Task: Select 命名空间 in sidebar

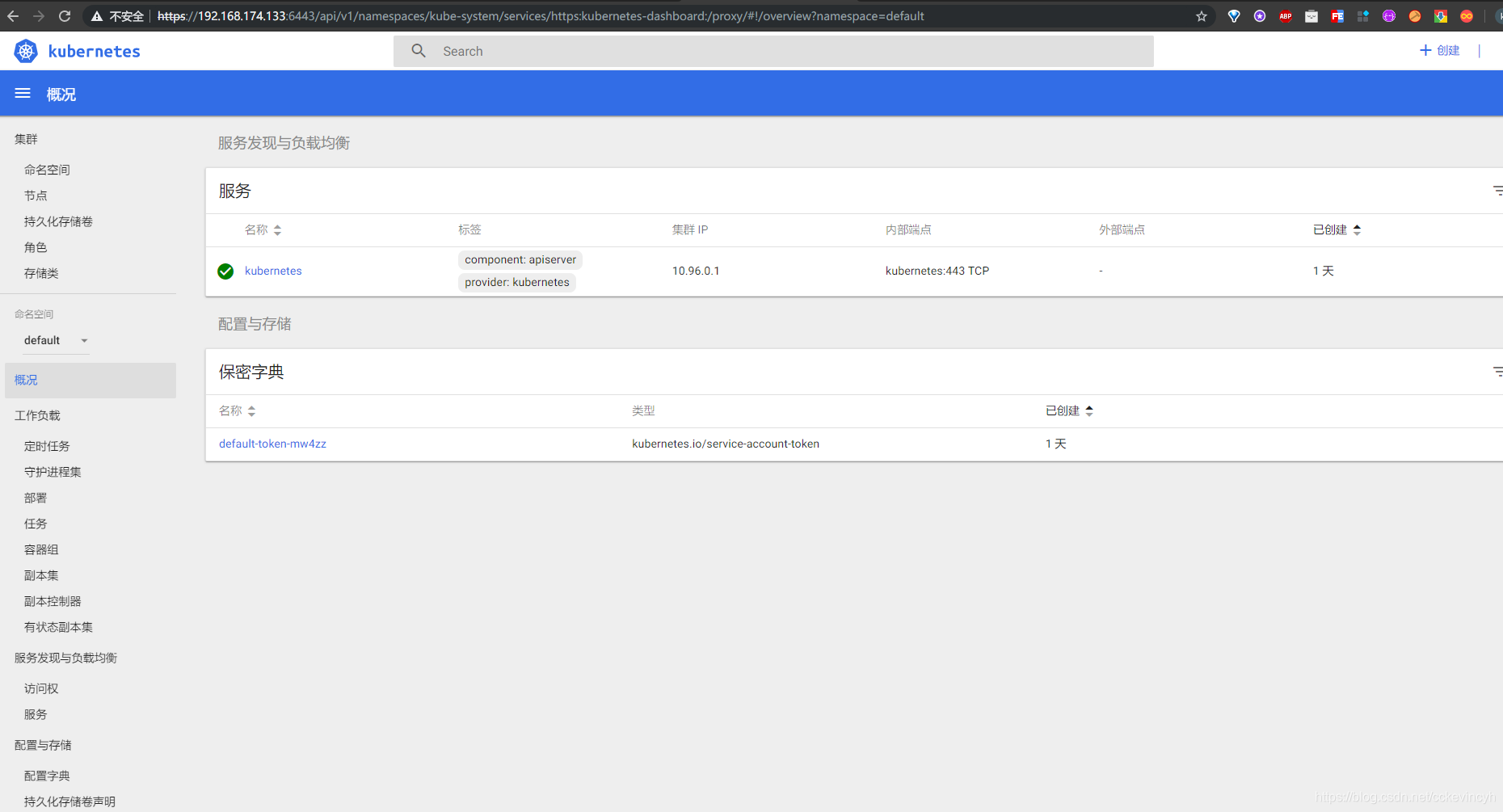Action: (47, 170)
